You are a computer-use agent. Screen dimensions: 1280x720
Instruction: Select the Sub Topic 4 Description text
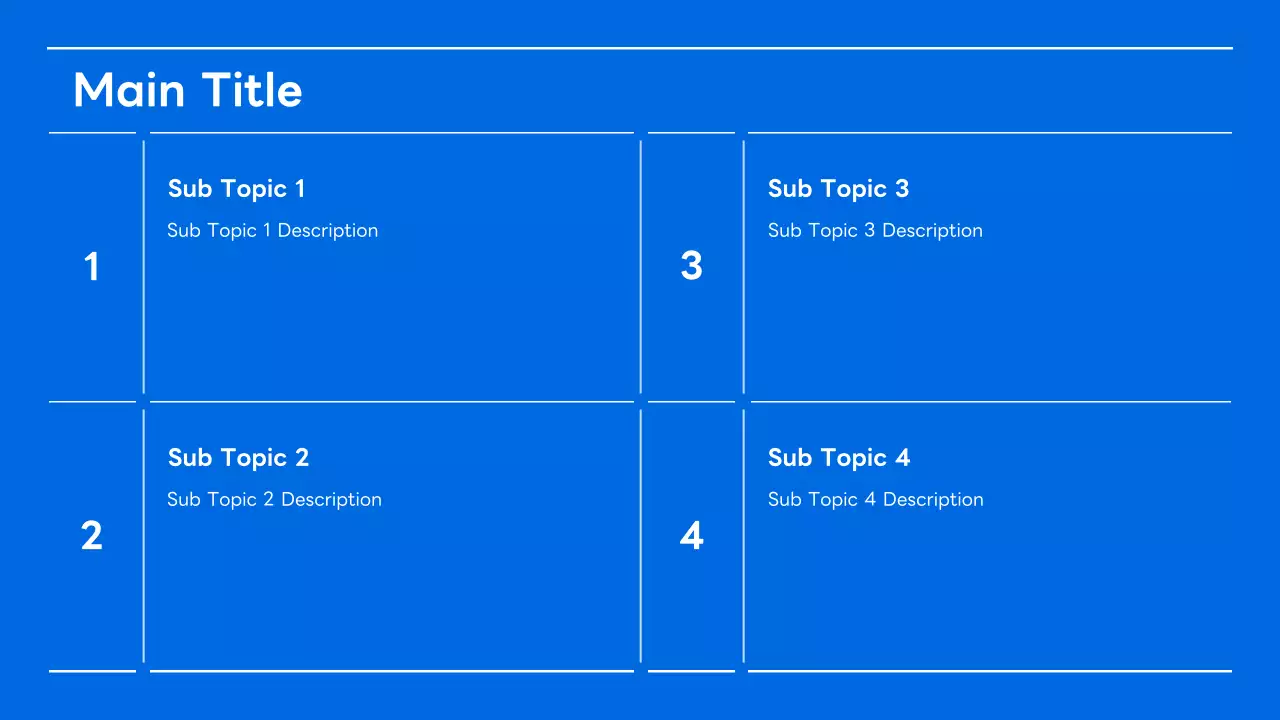[x=875, y=500]
